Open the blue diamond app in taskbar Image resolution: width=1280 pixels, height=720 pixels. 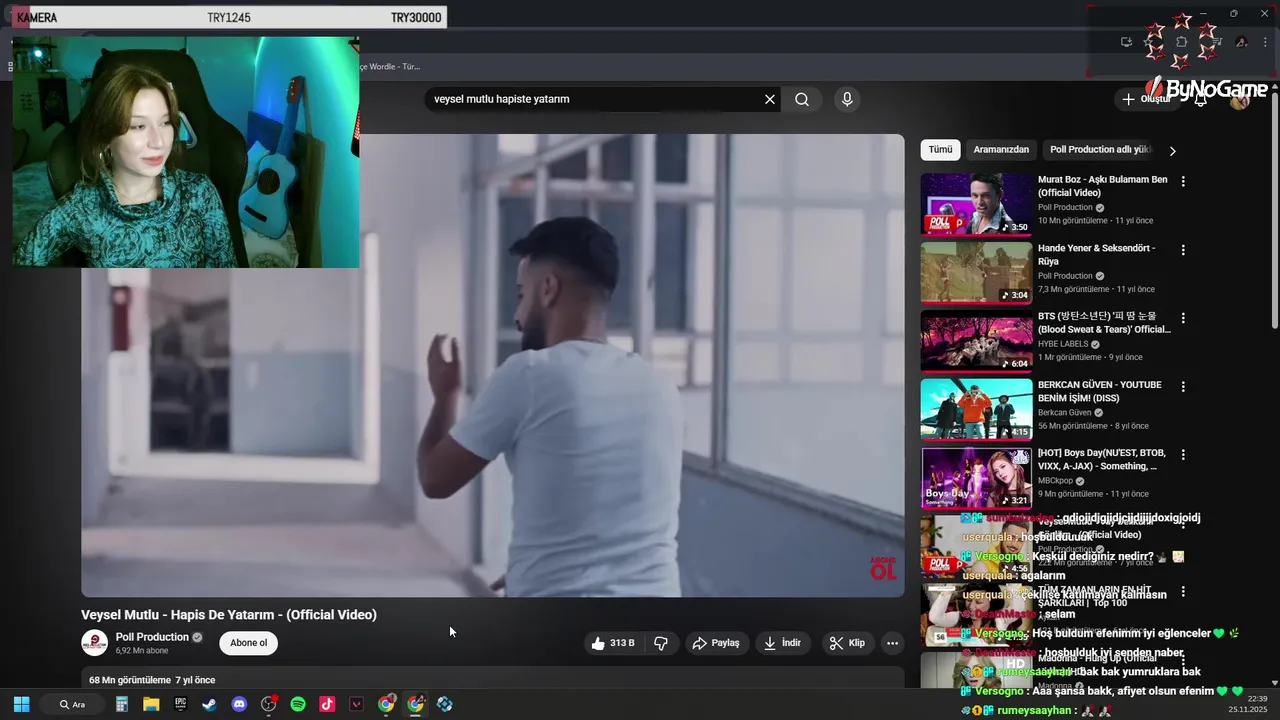point(445,704)
